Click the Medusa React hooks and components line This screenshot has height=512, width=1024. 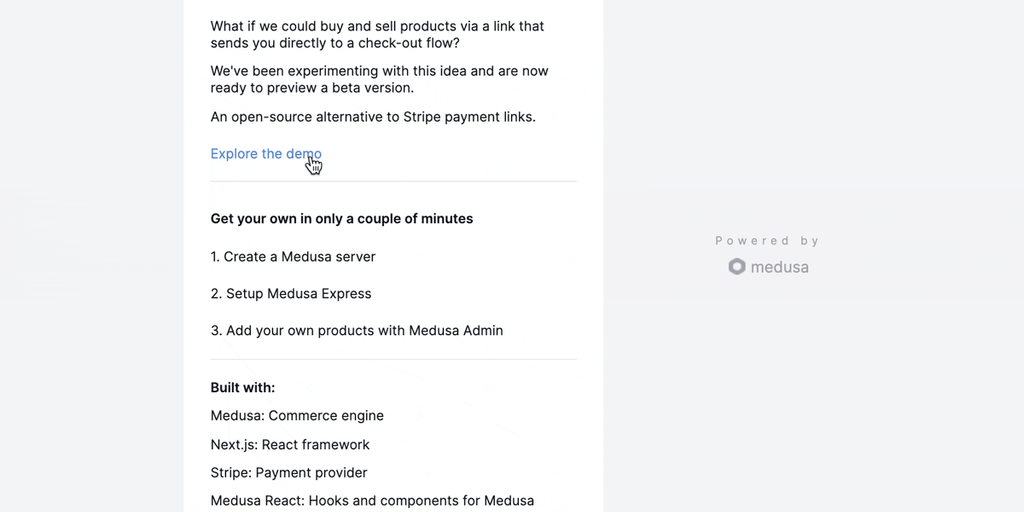pos(372,501)
